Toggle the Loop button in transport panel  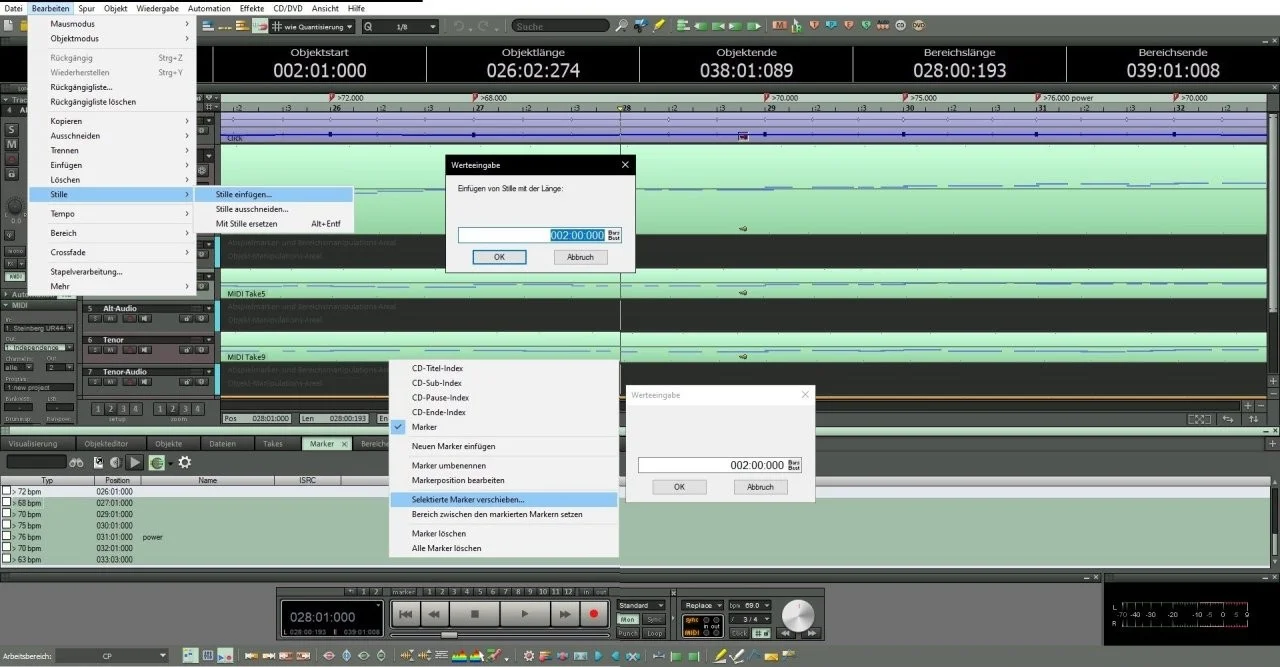(655, 633)
